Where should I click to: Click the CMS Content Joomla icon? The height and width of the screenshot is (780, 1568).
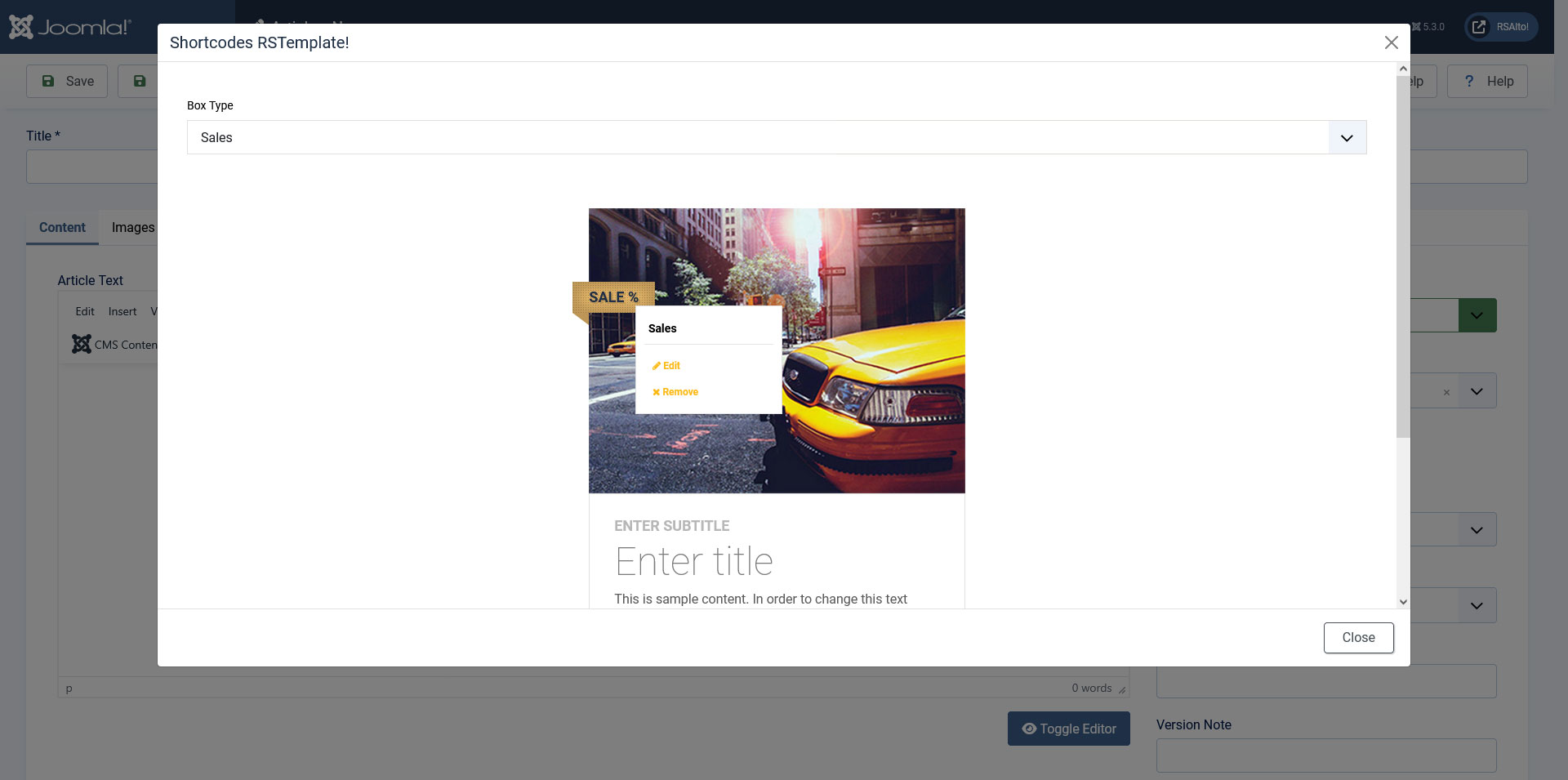click(x=82, y=345)
